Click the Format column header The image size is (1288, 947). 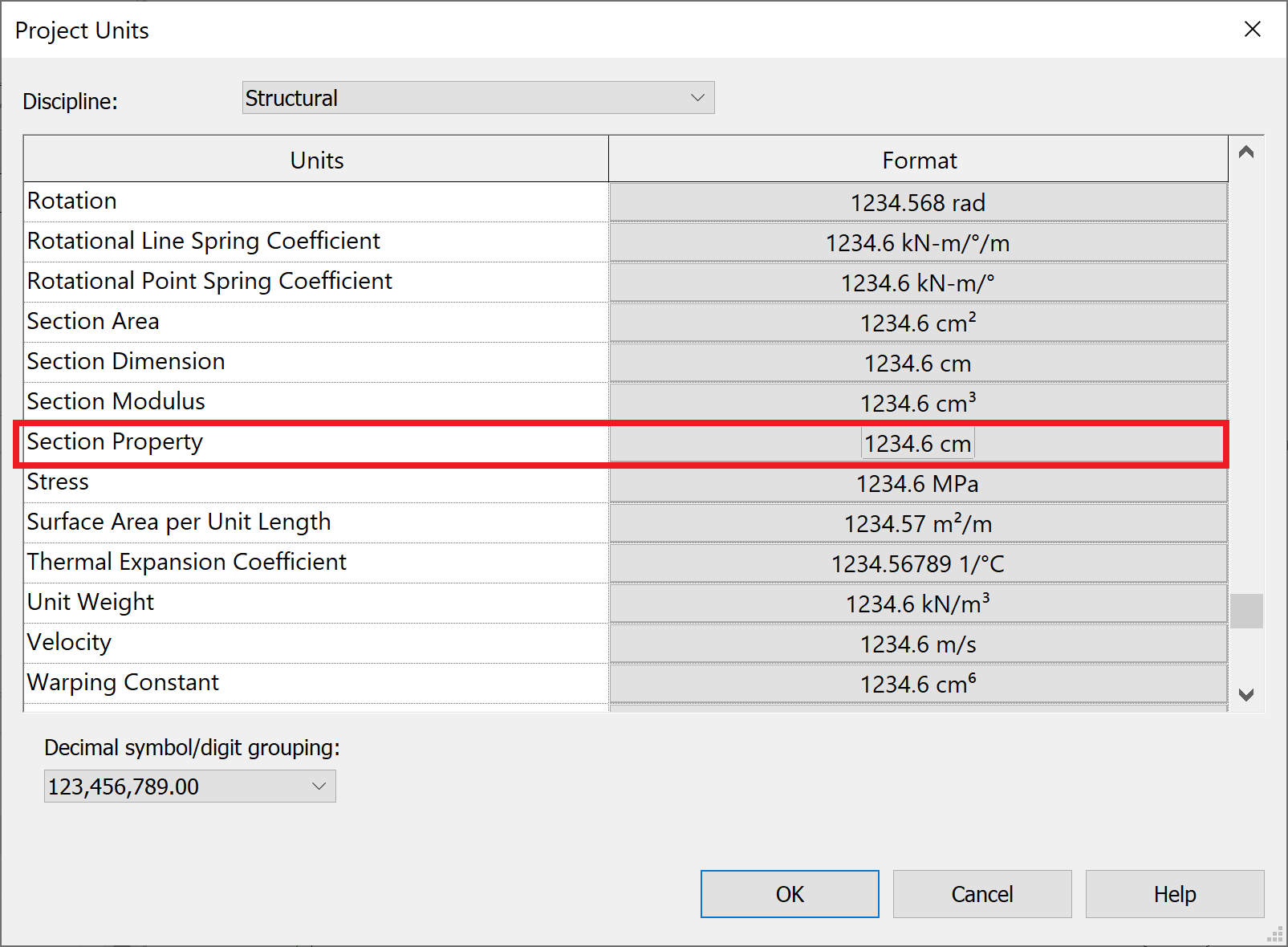click(918, 159)
